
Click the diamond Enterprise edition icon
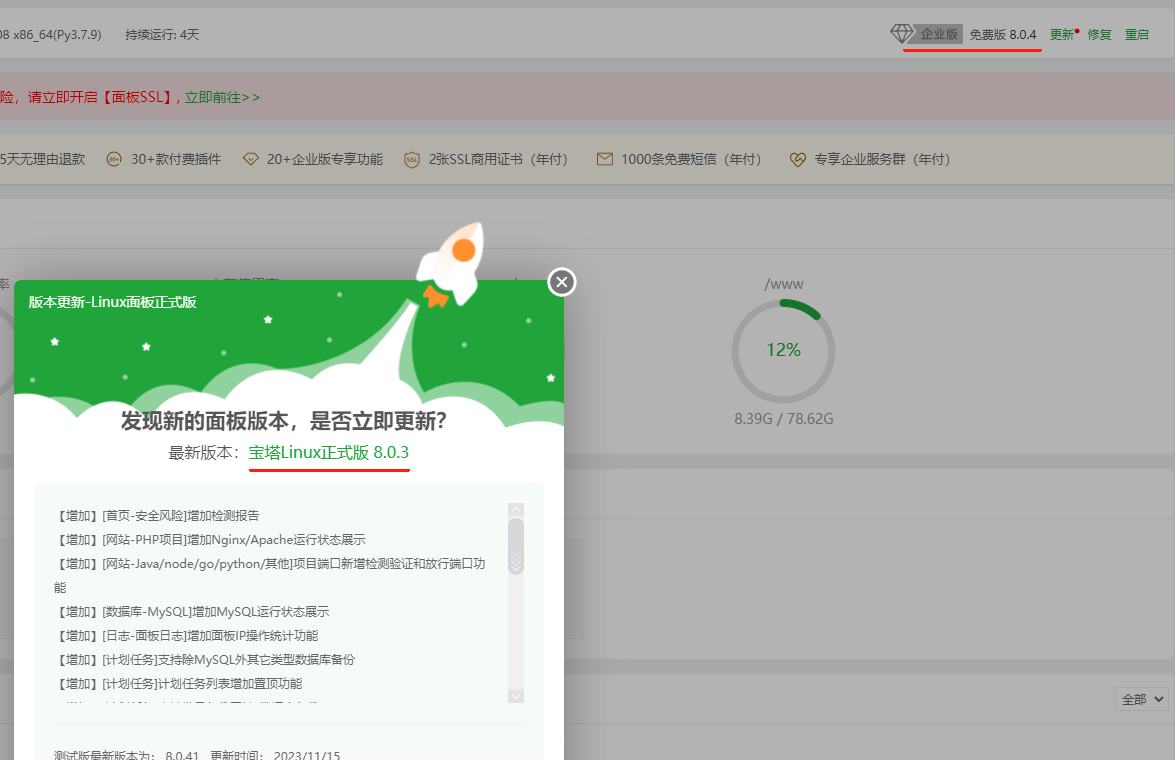901,33
